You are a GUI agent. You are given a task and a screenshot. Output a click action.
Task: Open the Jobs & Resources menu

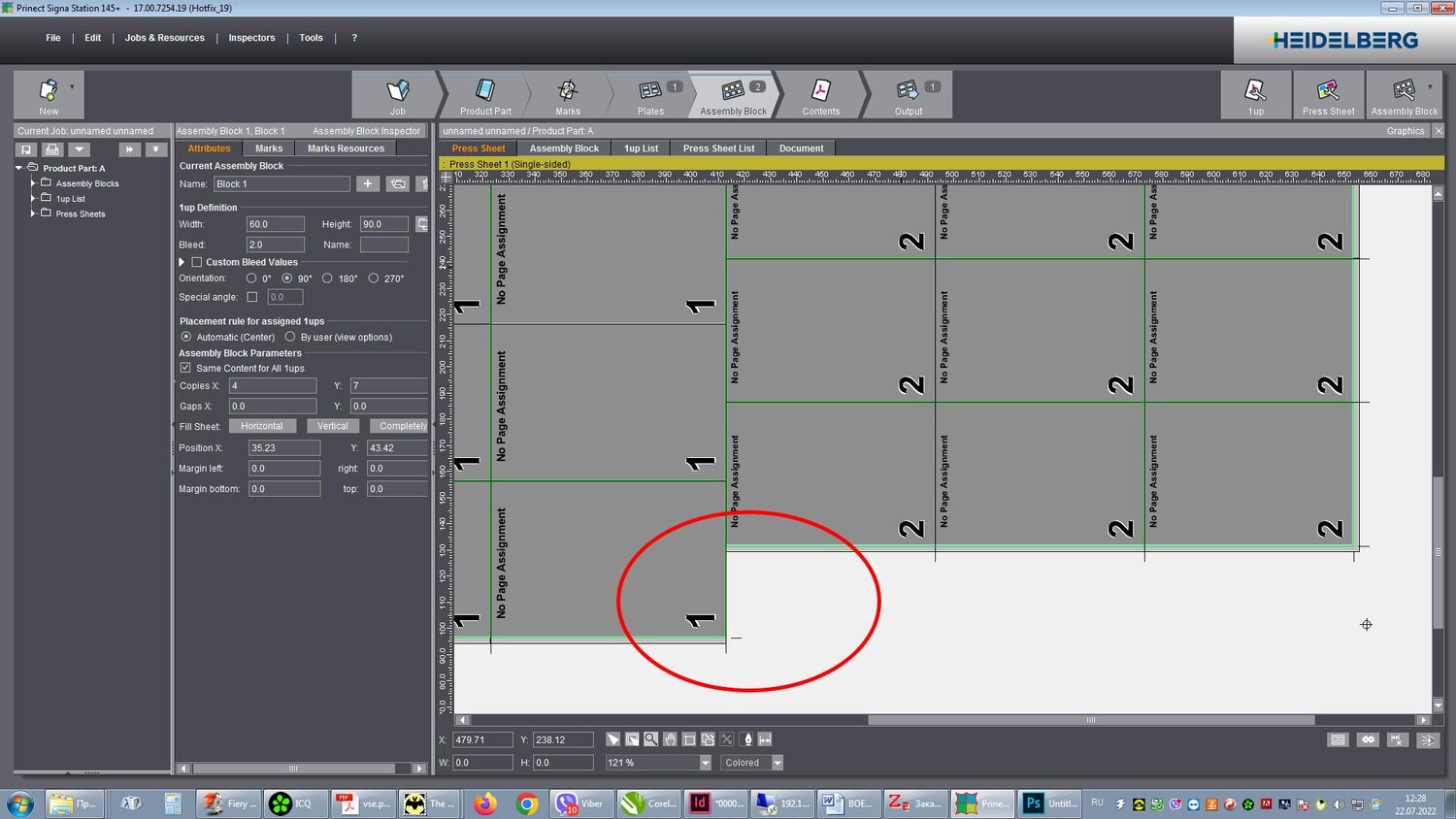[165, 38]
